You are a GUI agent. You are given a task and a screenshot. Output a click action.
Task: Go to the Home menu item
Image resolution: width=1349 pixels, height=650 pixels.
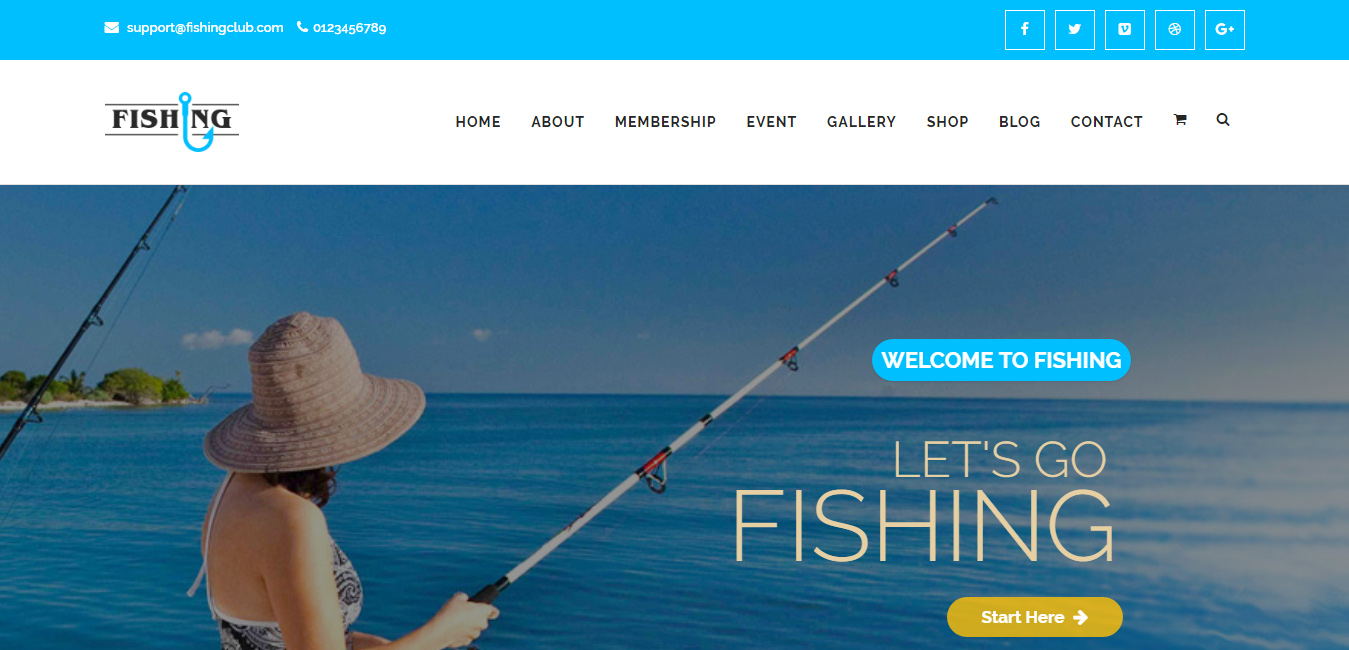click(x=478, y=122)
